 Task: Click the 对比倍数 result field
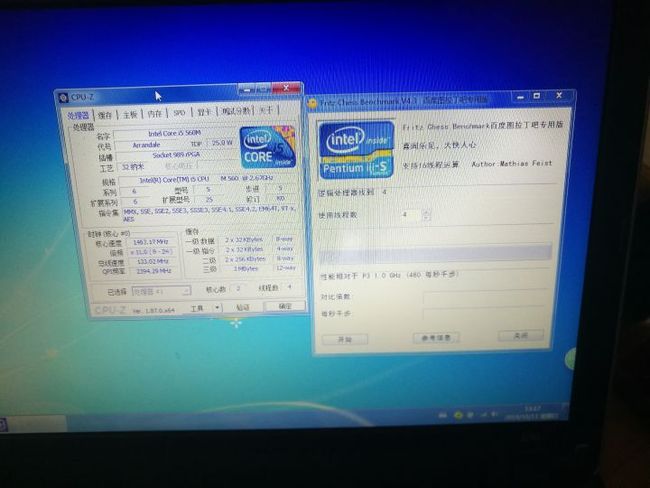click(x=485, y=297)
